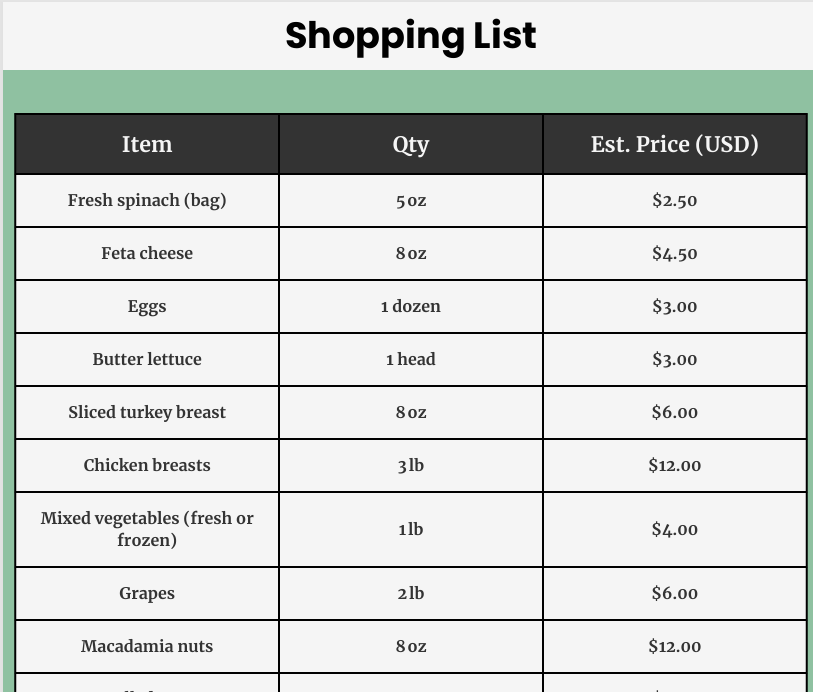The image size is (813, 692).
Task: Select the 5 oz quantity cell
Action: click(410, 200)
